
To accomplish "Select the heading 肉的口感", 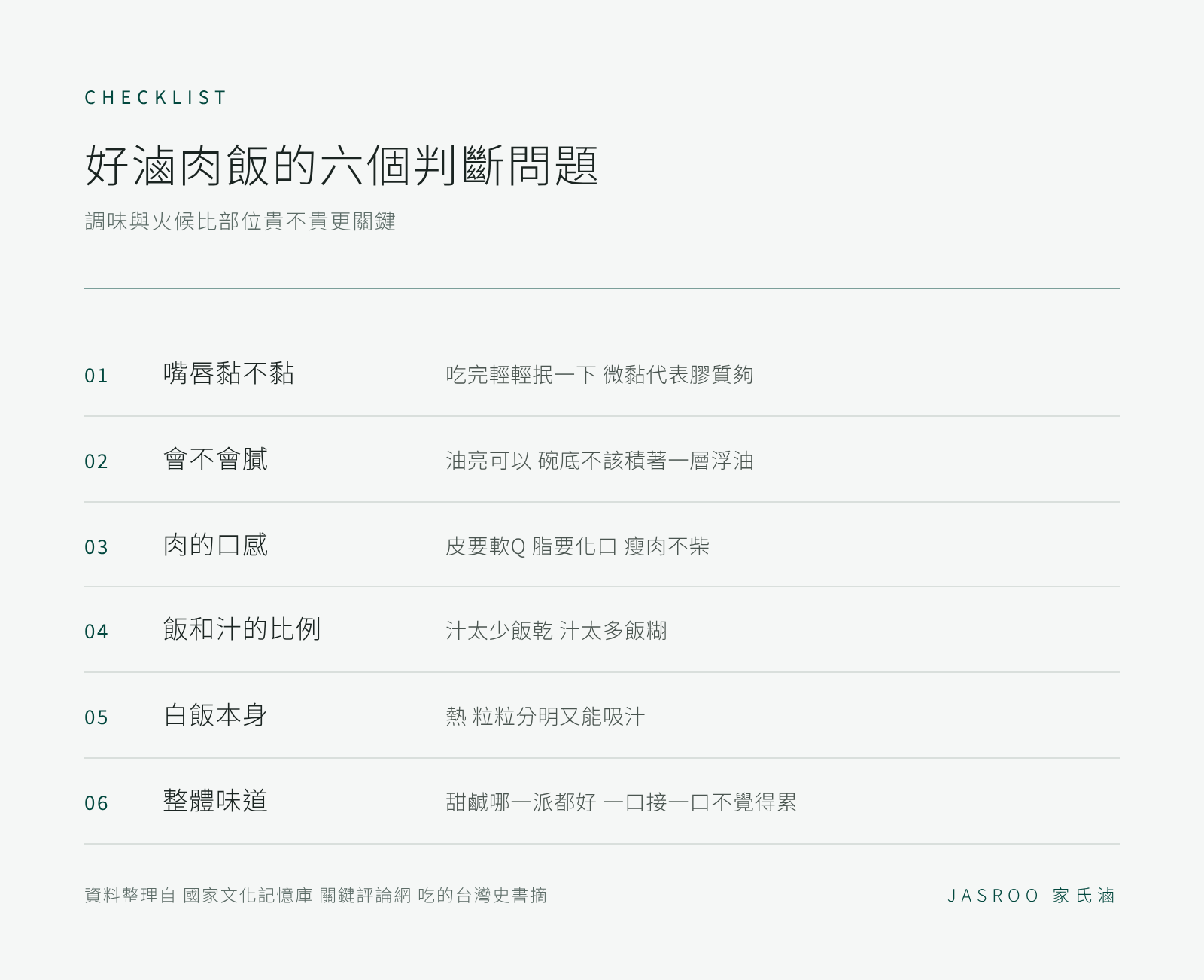I will tap(215, 545).
